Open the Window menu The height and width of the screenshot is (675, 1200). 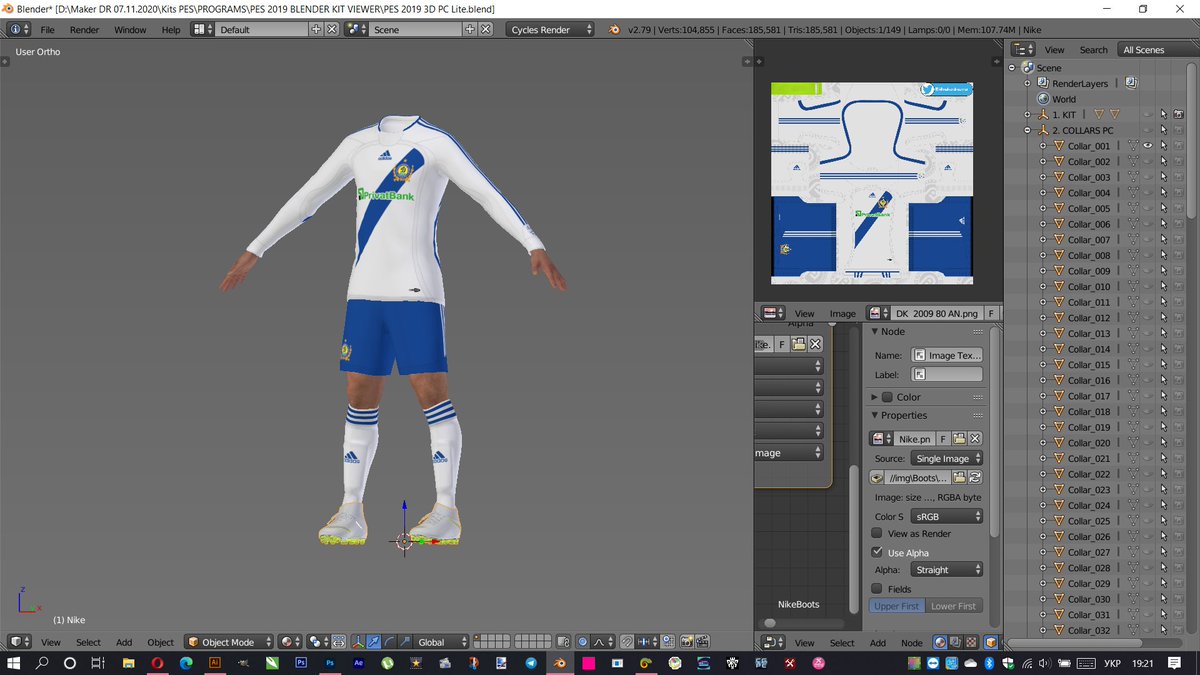click(130, 30)
